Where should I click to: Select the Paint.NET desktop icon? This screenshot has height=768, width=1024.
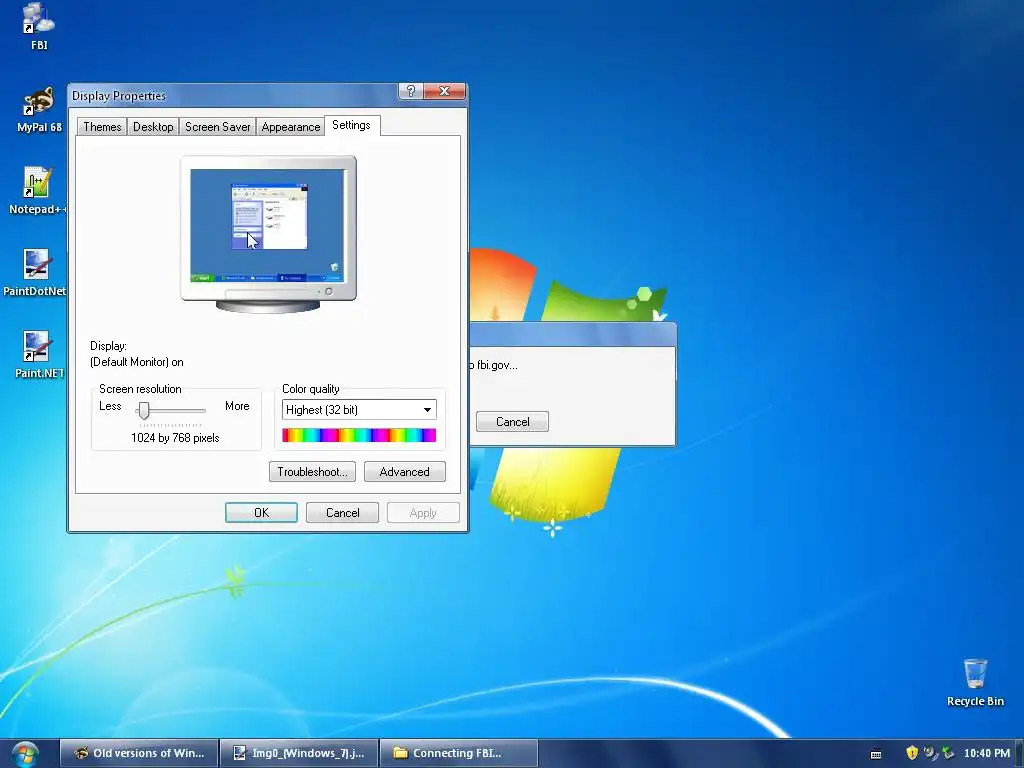click(38, 355)
